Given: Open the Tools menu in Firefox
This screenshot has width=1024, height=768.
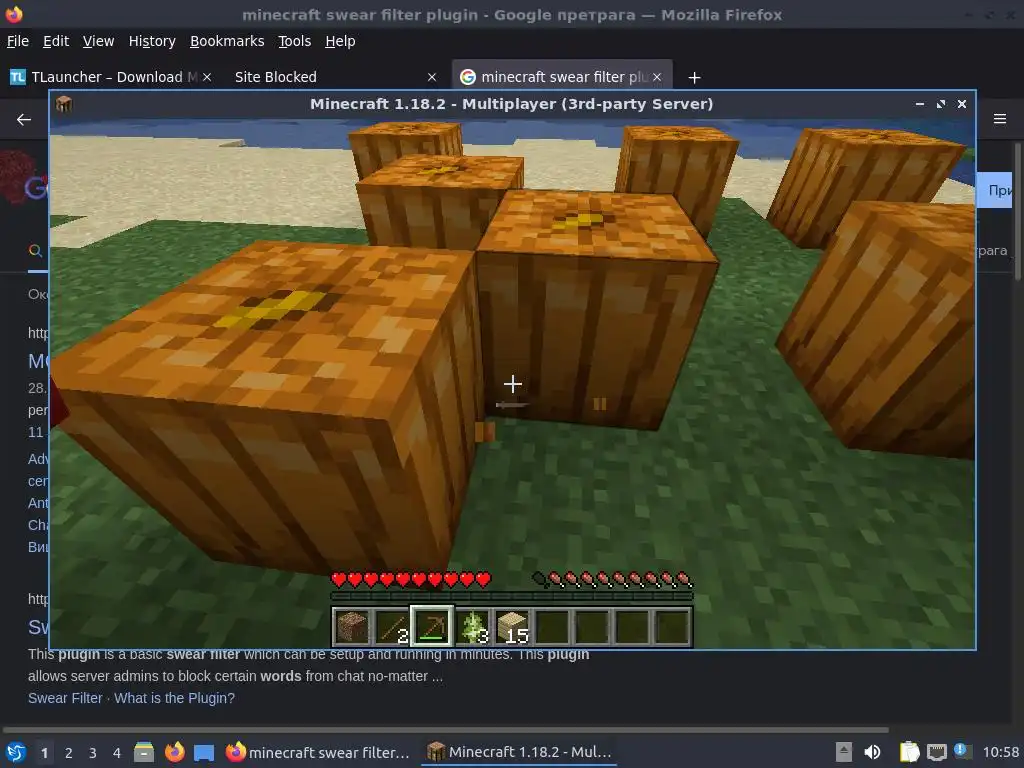Looking at the screenshot, I should [295, 41].
